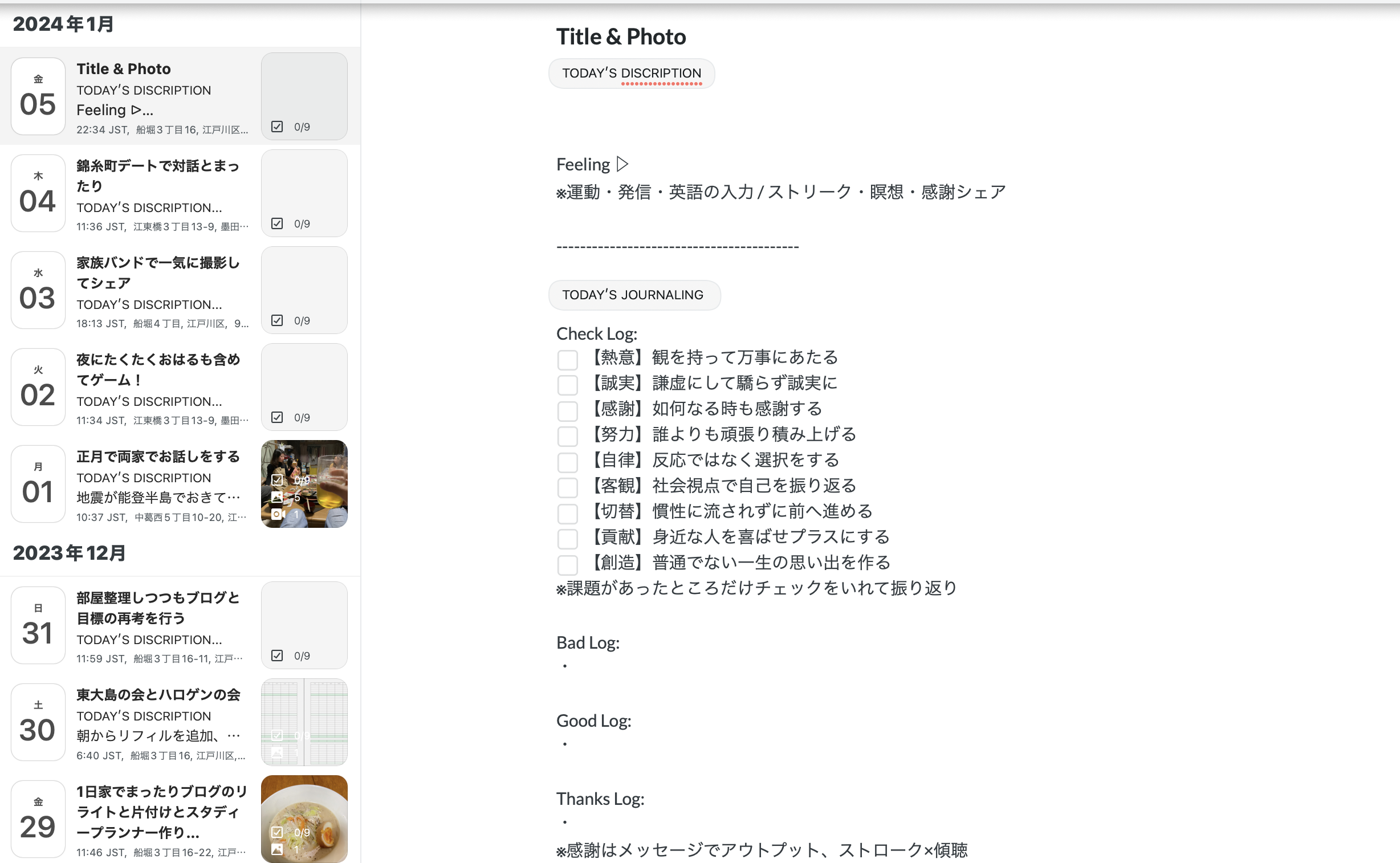
Task: Toggle the 【創造】 checkbox item
Action: 567,565
